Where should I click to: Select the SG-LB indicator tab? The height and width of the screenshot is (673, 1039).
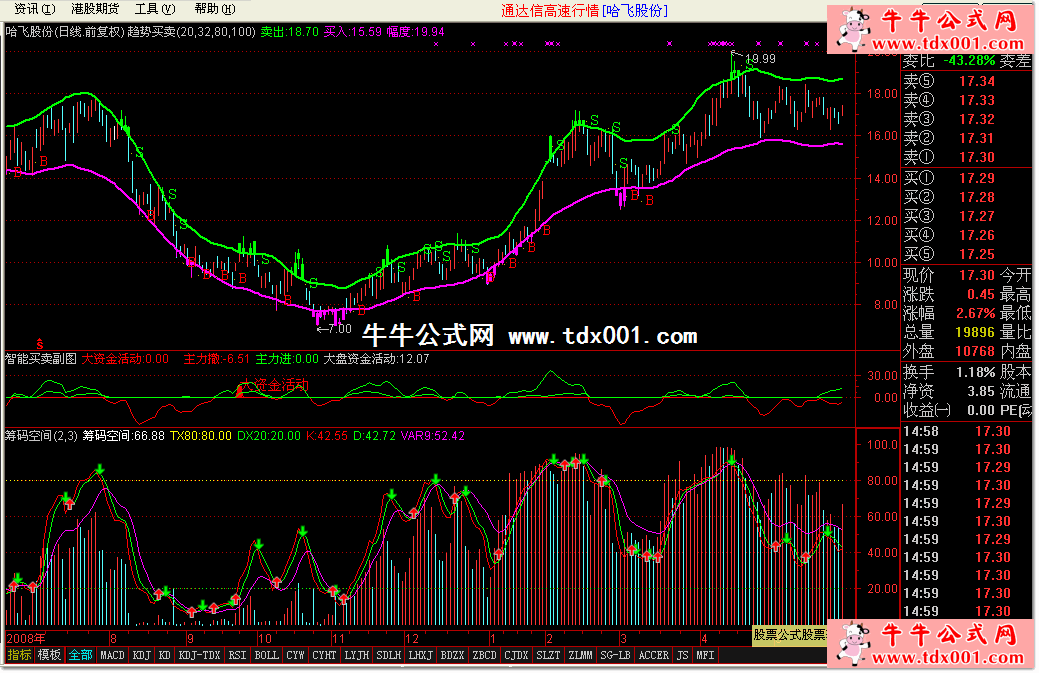click(x=615, y=655)
